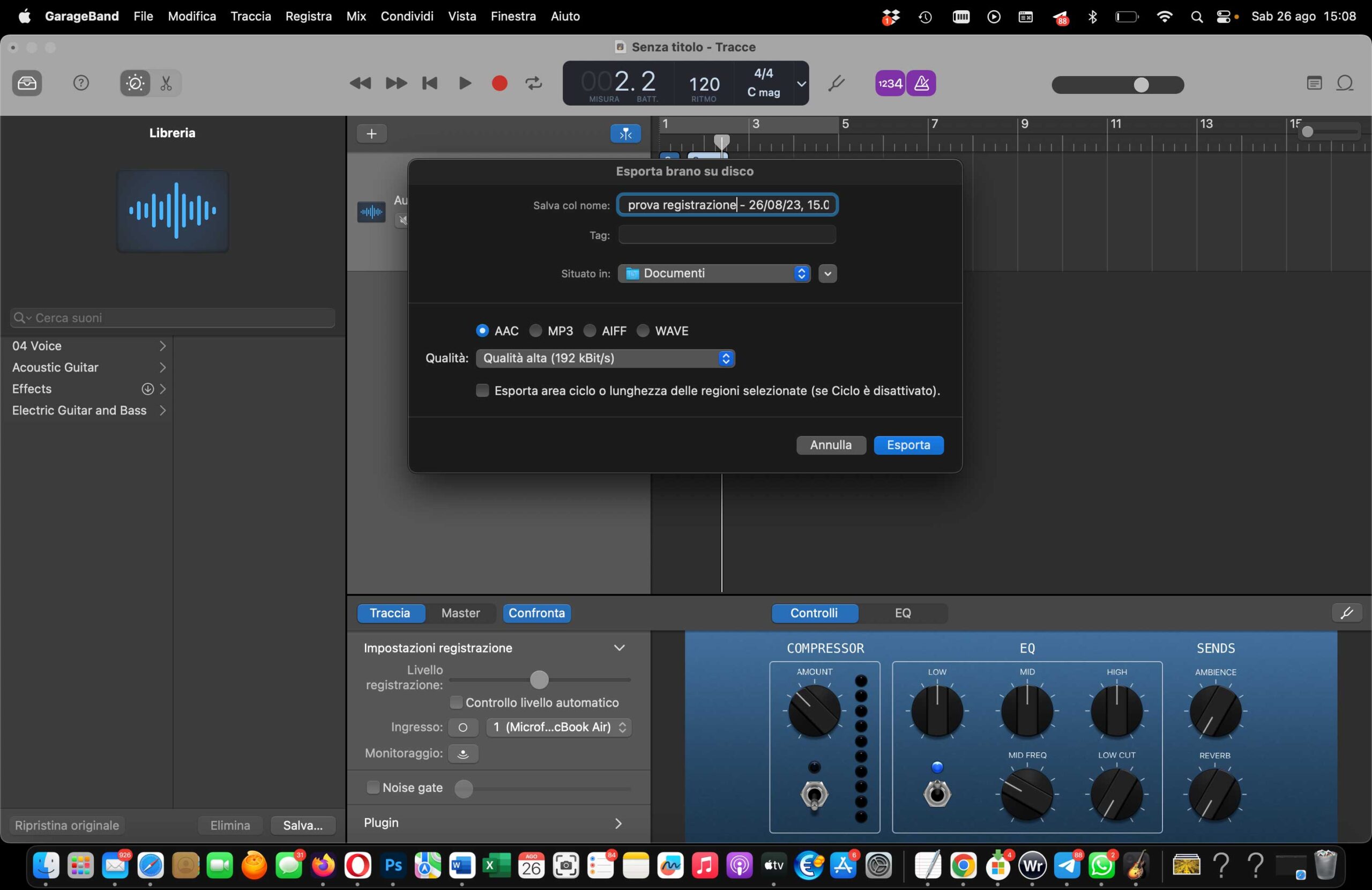This screenshot has width=1372, height=890.
Task: Toggle the cycle loop icon
Action: pyautogui.click(x=534, y=84)
